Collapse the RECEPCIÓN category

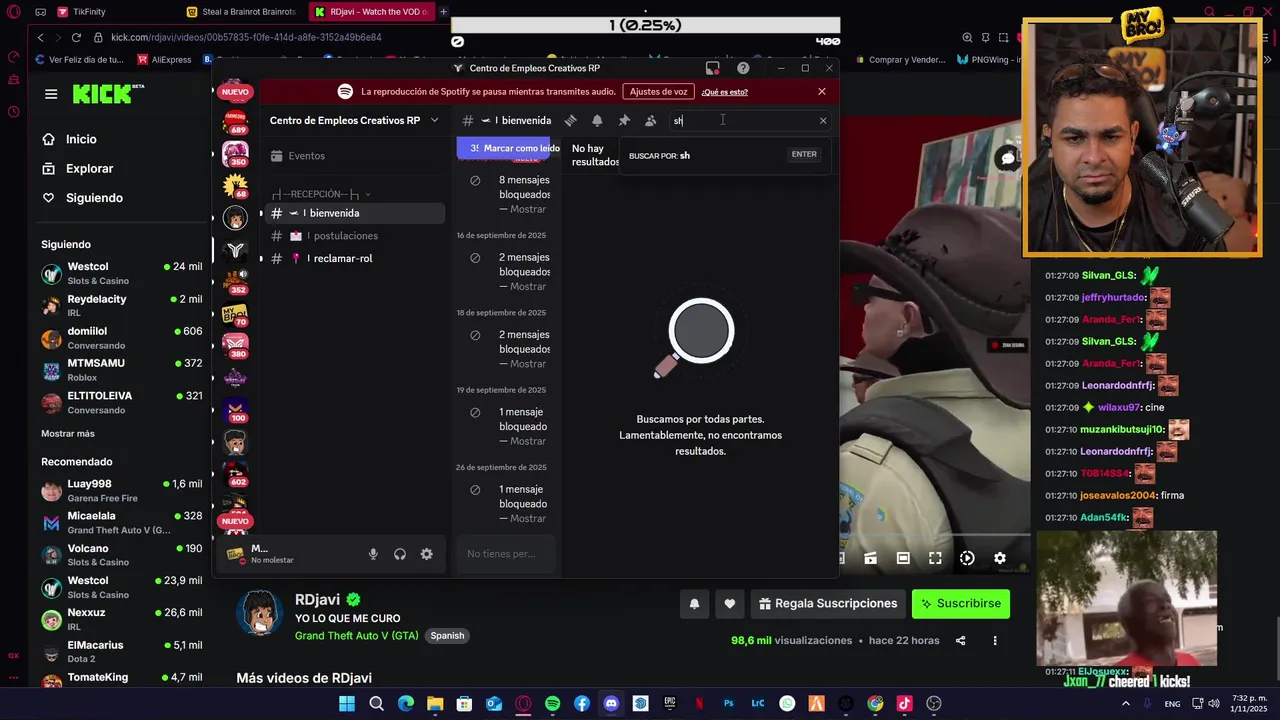pos(320,194)
